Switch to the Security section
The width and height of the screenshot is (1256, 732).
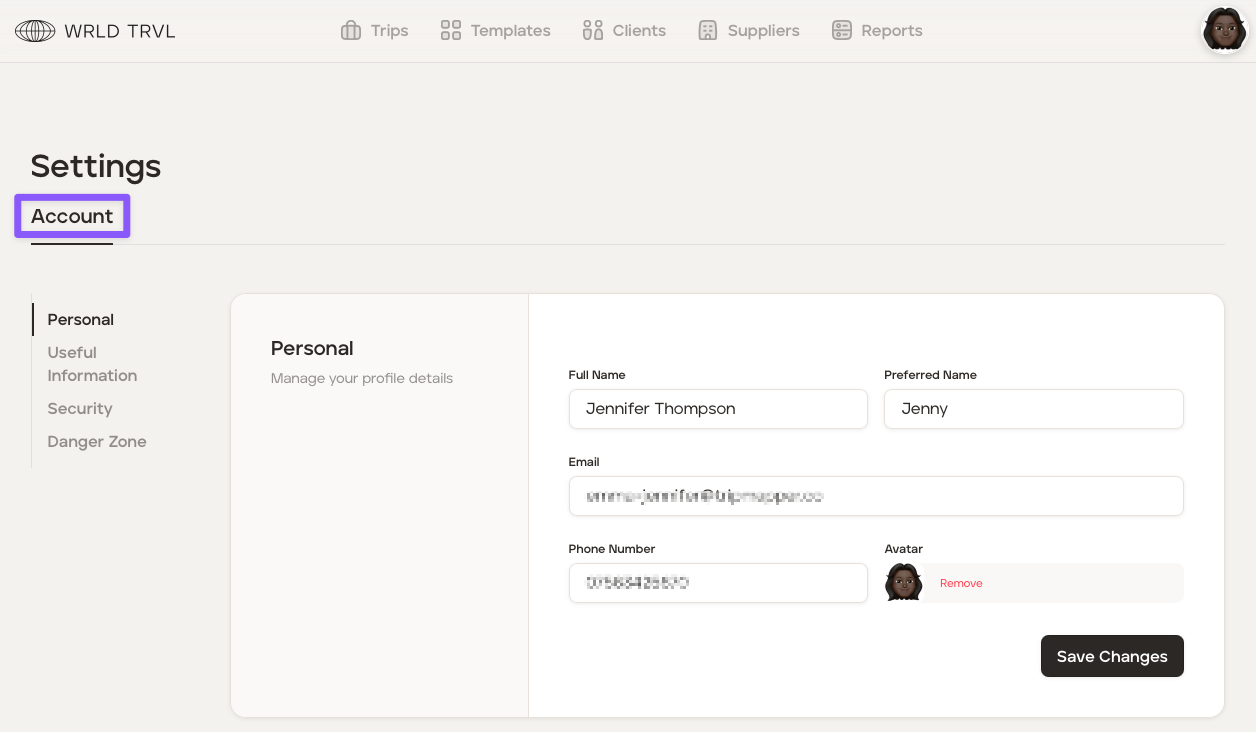pyautogui.click(x=80, y=409)
